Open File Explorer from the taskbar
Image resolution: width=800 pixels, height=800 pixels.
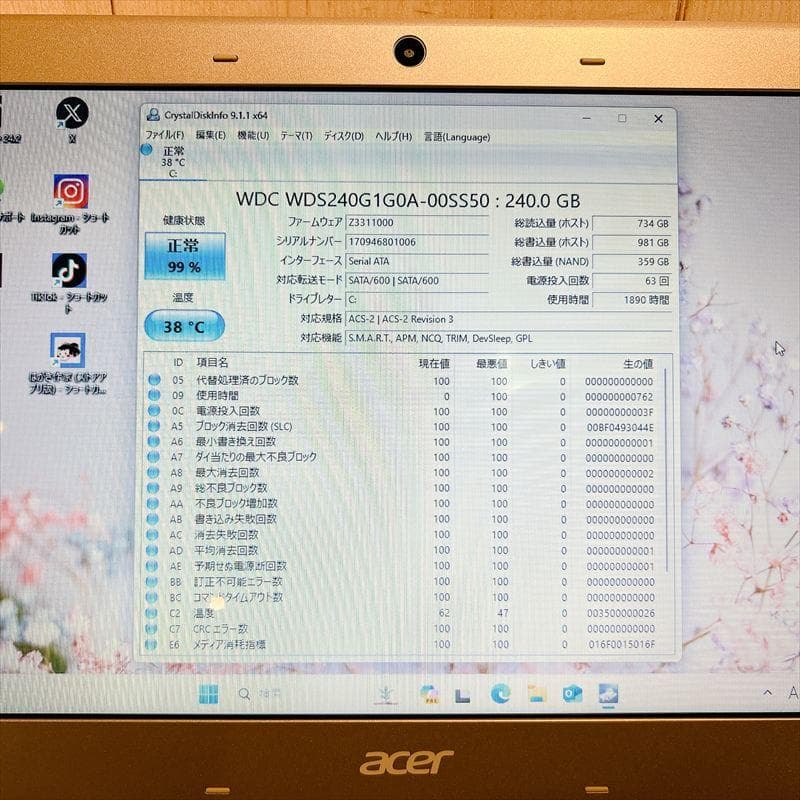pyautogui.click(x=536, y=694)
